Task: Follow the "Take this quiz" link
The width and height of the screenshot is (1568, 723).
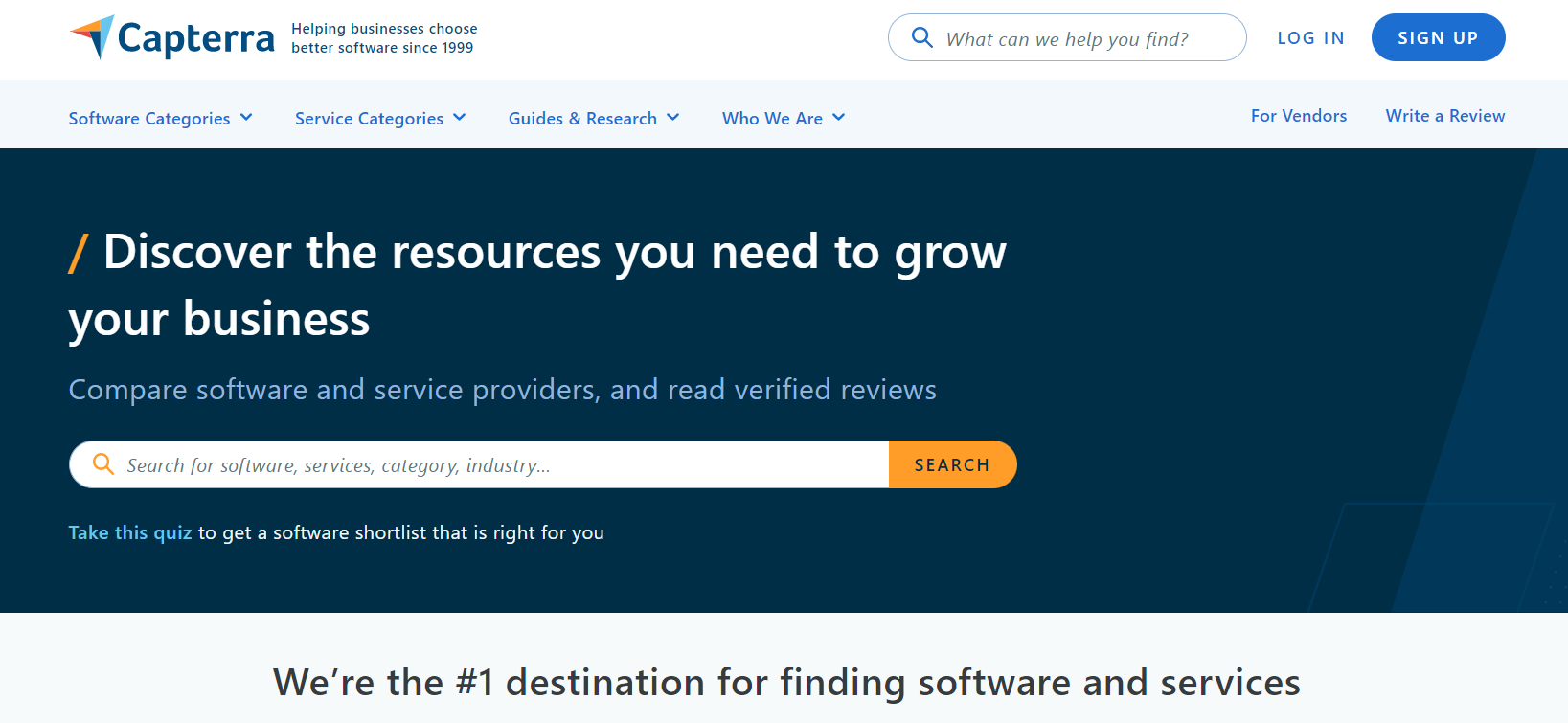Action: (x=130, y=532)
